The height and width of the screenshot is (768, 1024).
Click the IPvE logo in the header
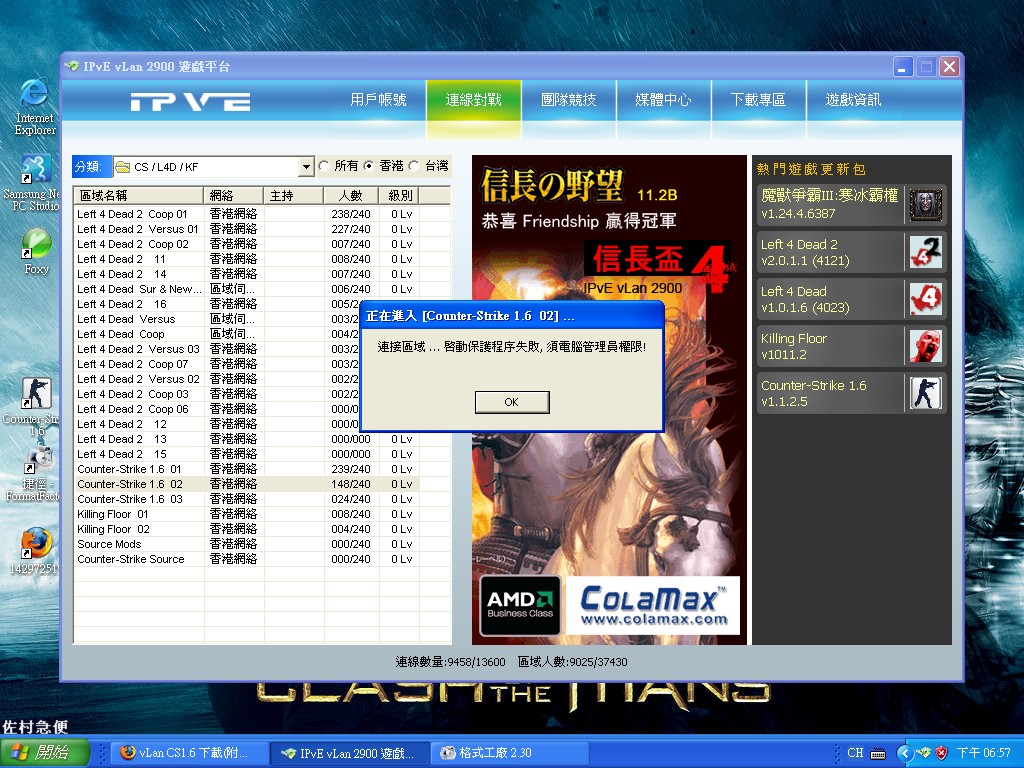point(190,101)
